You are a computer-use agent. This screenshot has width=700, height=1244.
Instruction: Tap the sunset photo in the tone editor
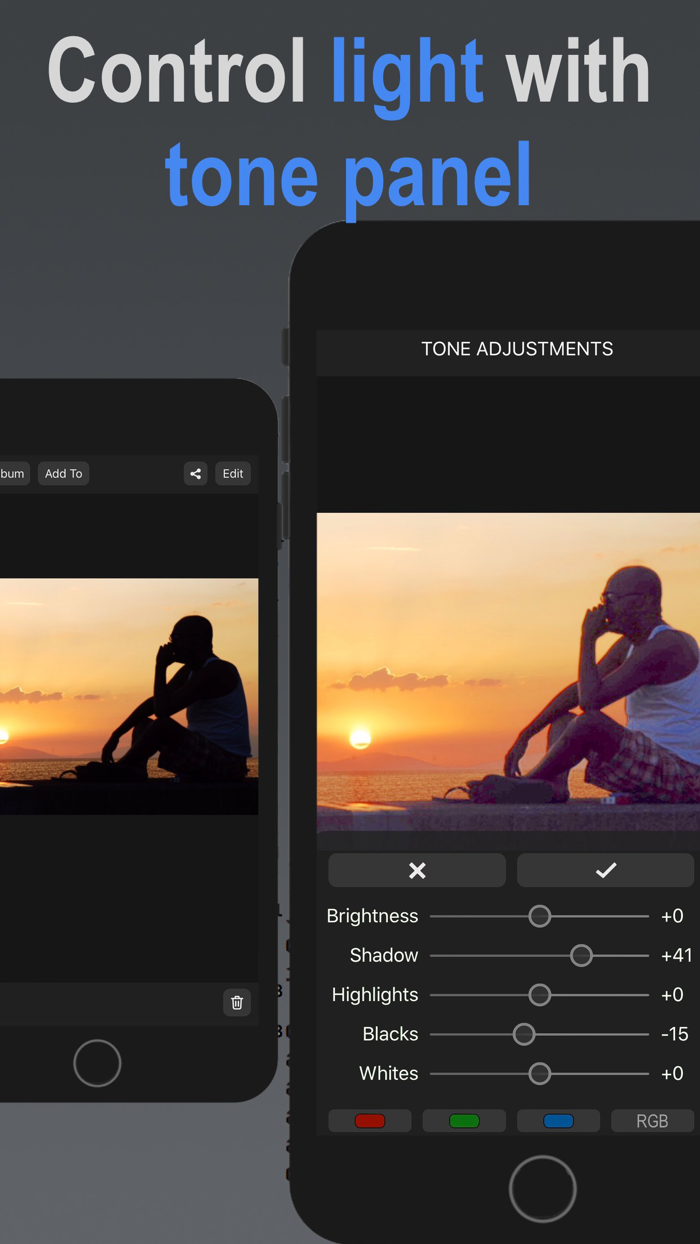click(508, 672)
